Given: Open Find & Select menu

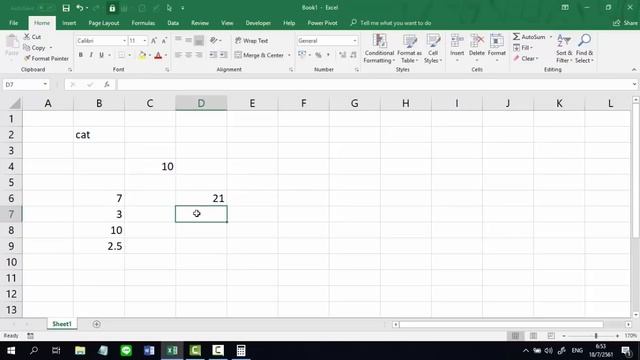Looking at the screenshot, I should point(584,49).
